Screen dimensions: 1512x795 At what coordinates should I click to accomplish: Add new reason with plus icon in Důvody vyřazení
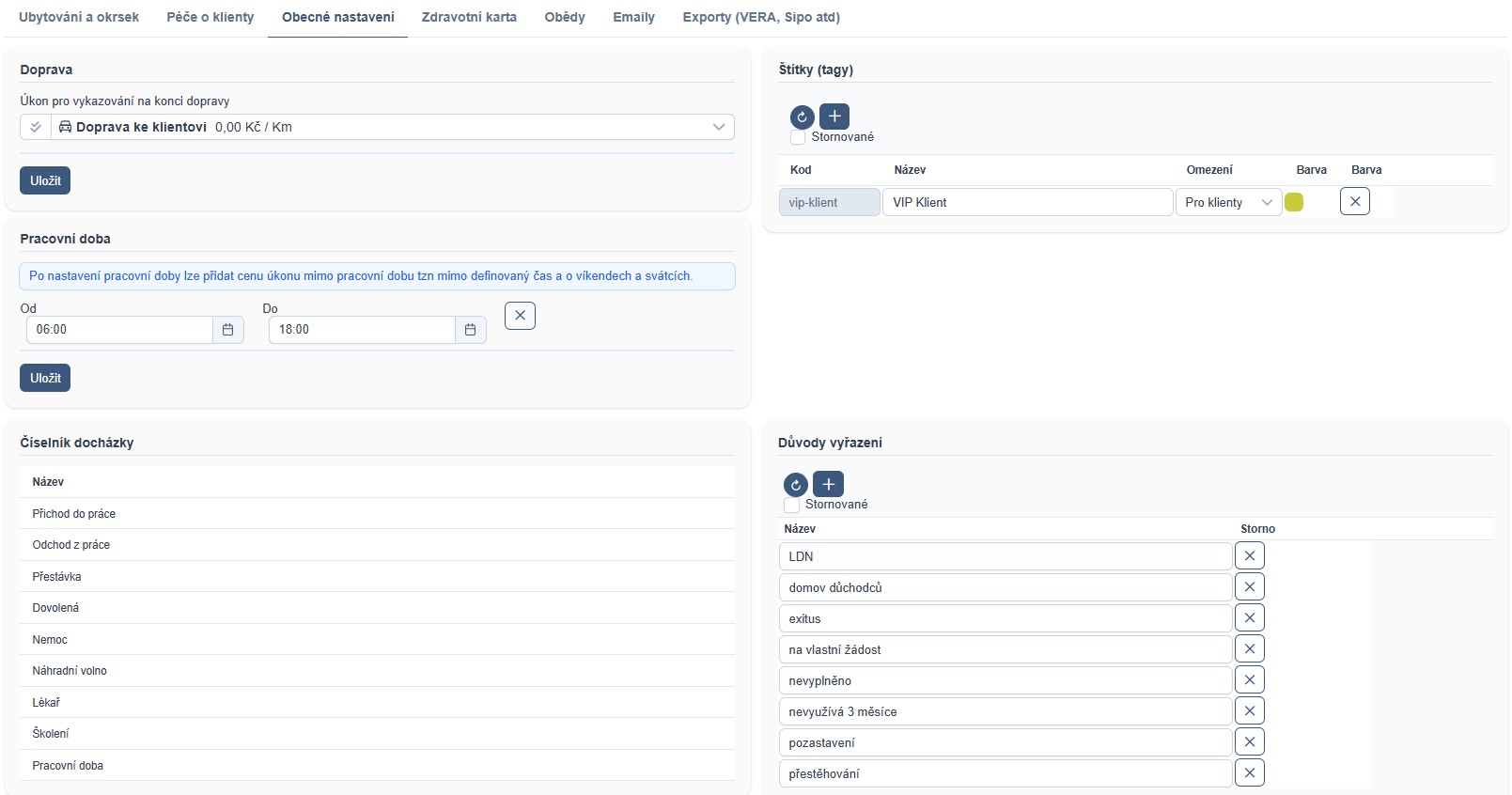point(828,484)
